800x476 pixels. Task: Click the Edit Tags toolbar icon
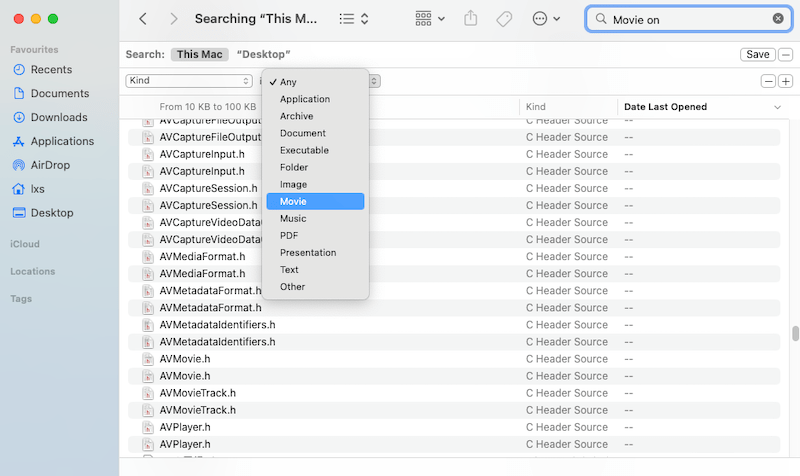(x=504, y=19)
